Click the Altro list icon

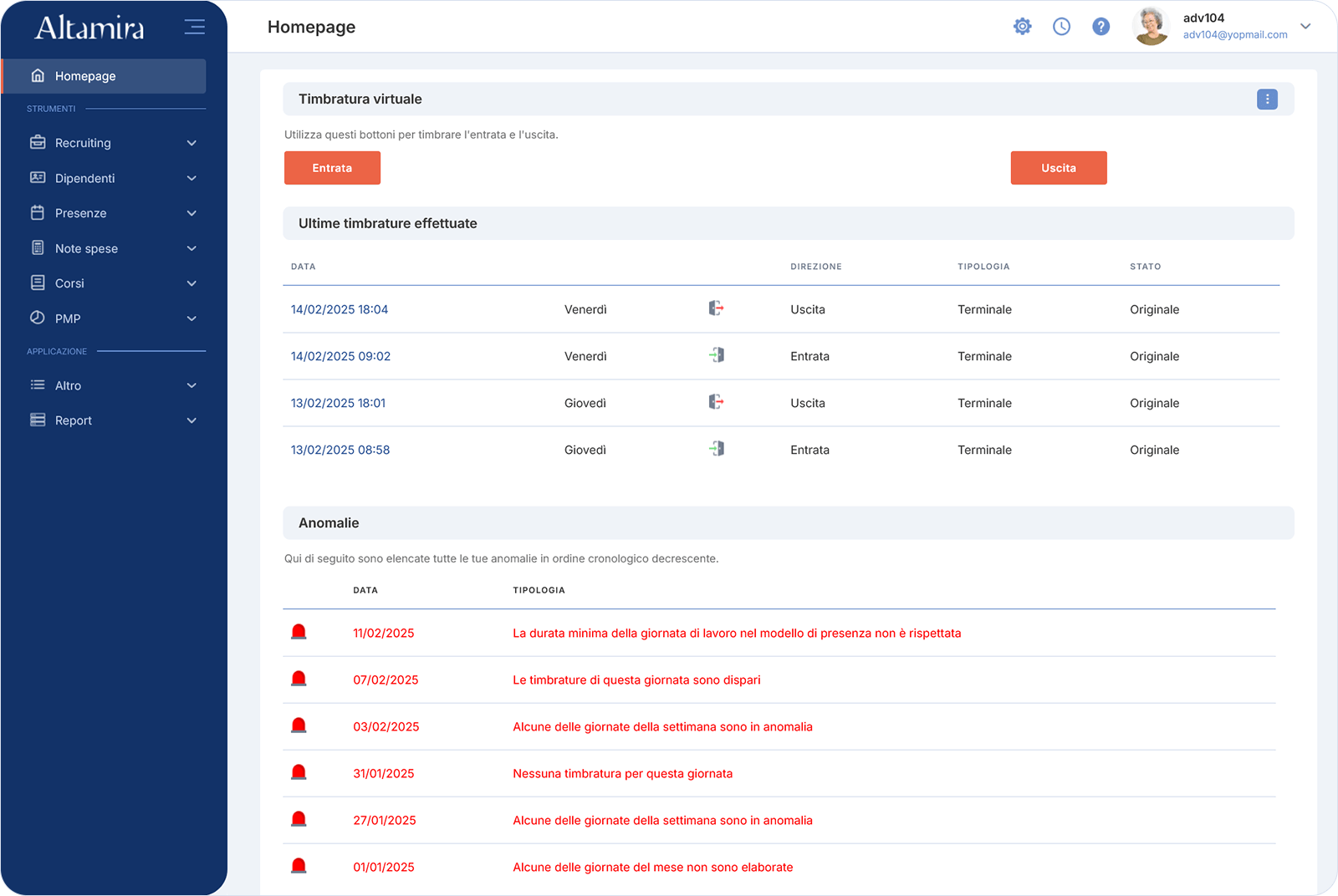click(38, 384)
